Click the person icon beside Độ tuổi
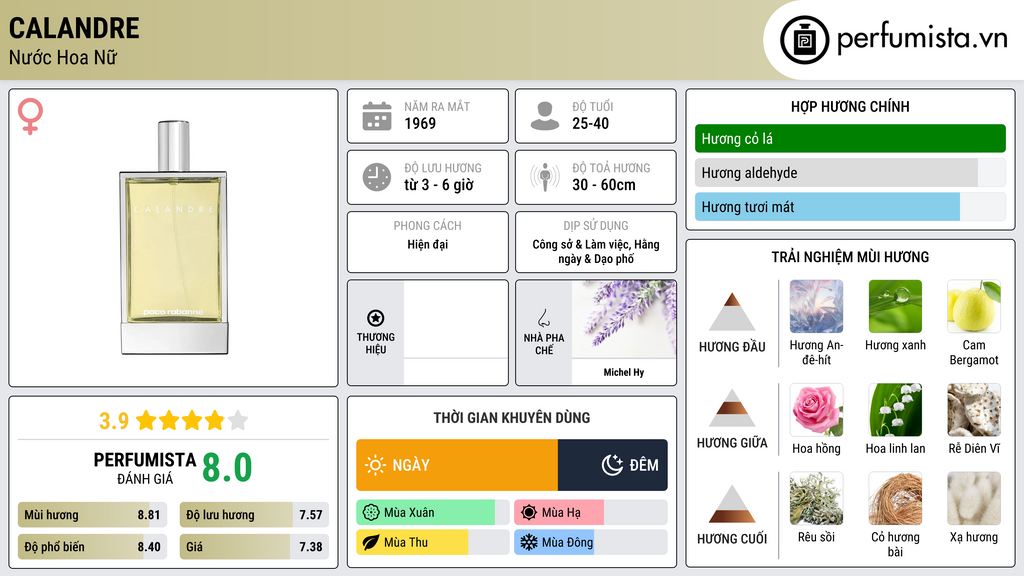Viewport: 1024px width, 576px height. (x=545, y=116)
